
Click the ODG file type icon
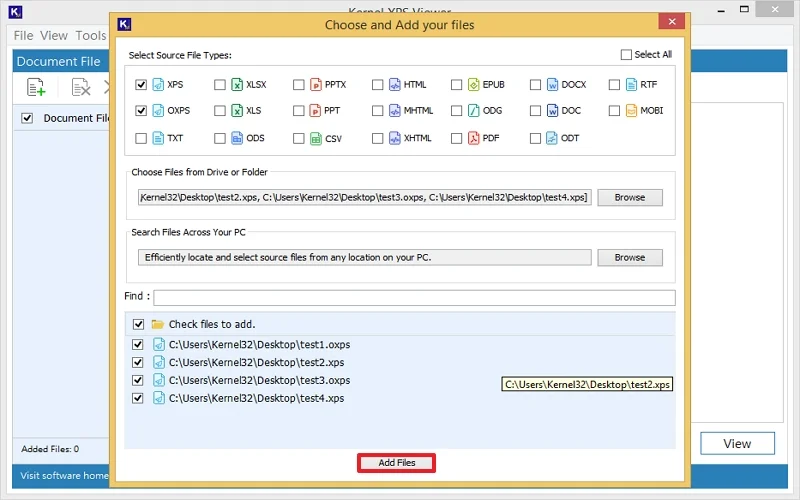click(x=473, y=110)
